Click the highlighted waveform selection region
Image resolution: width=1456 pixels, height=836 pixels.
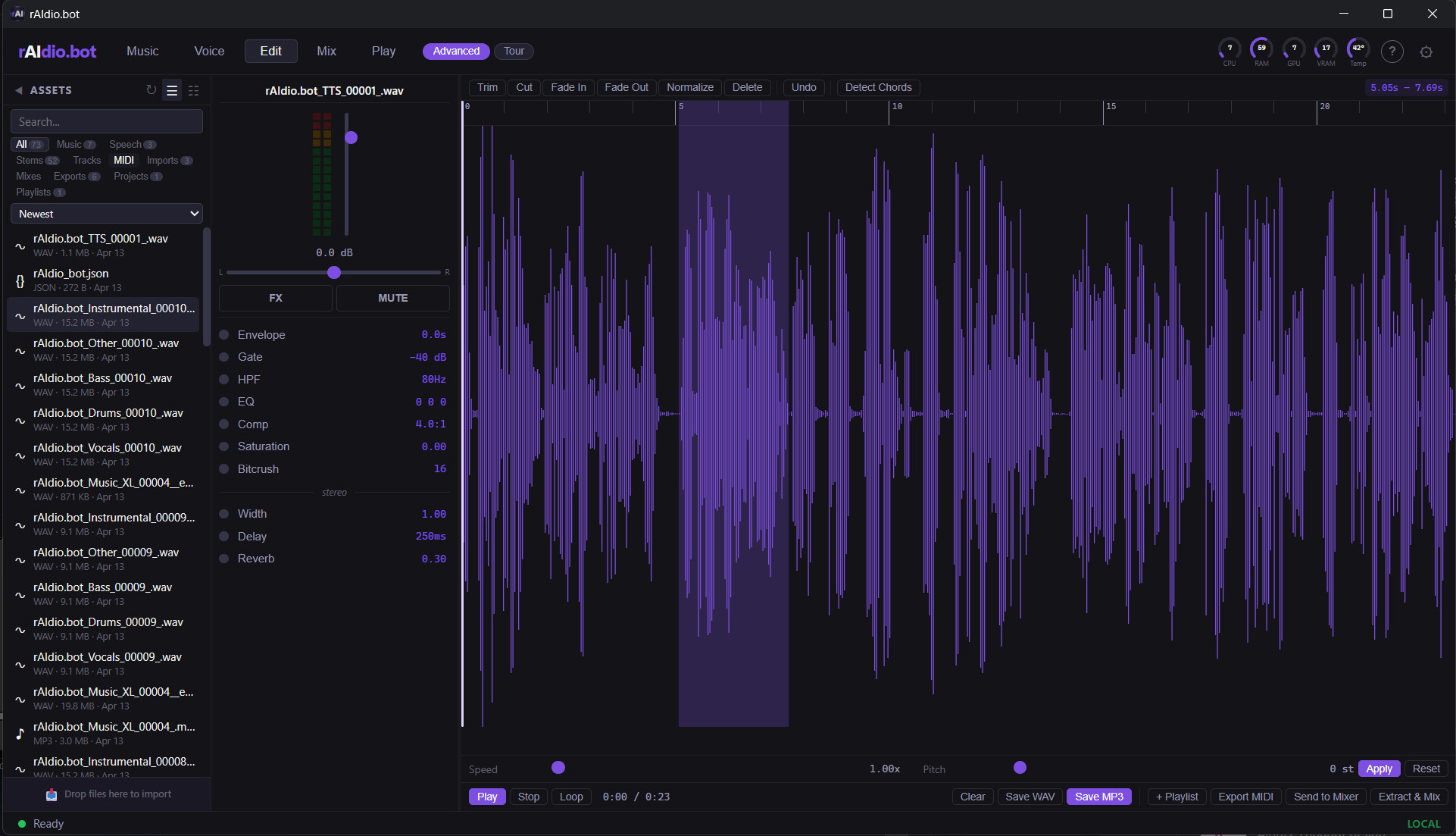pyautogui.click(x=733, y=414)
